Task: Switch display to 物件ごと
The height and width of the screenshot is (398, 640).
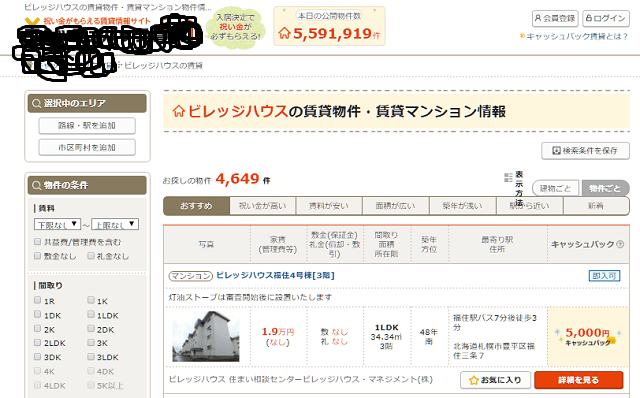Action: coord(605,188)
